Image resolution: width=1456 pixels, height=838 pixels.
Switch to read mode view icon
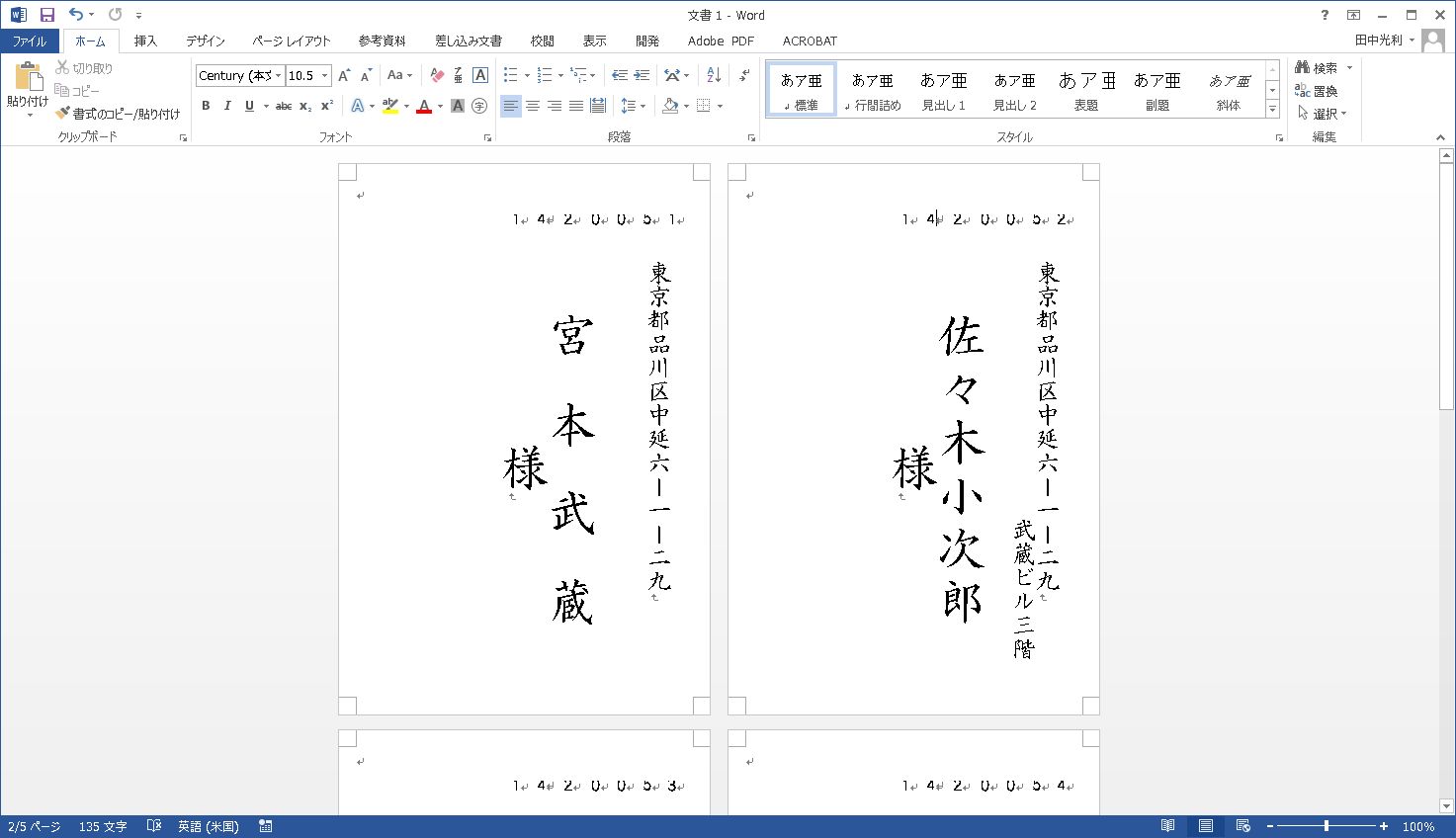[1167, 826]
